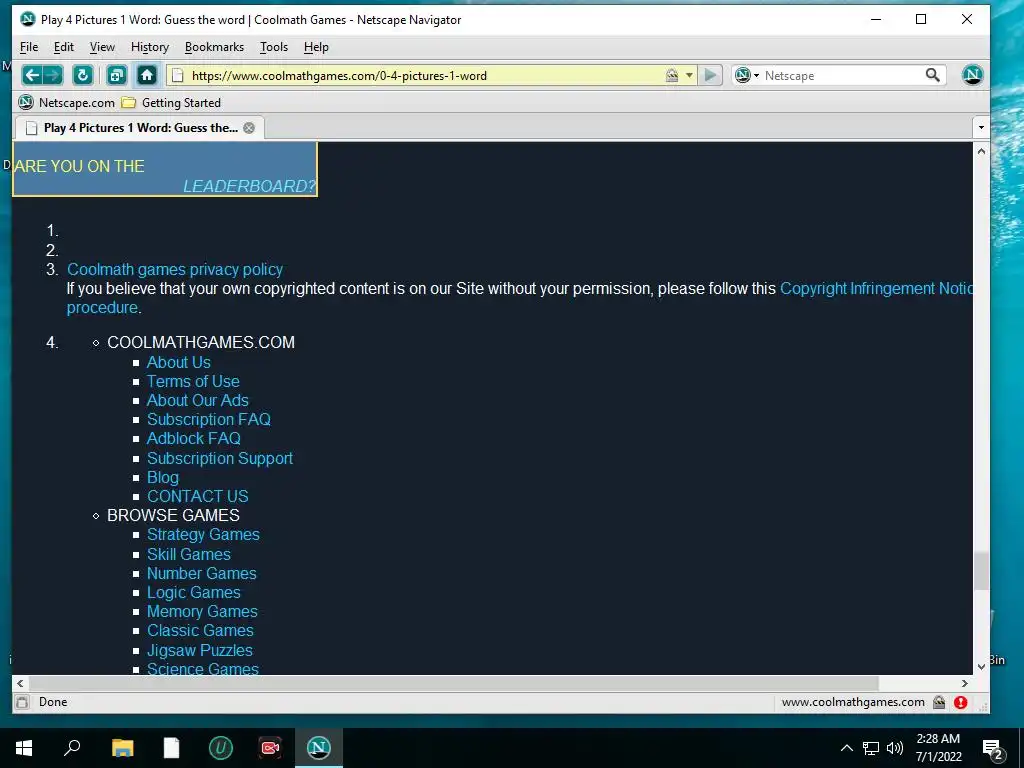
Task: Show hidden system tray icons
Action: pyautogui.click(x=846, y=748)
